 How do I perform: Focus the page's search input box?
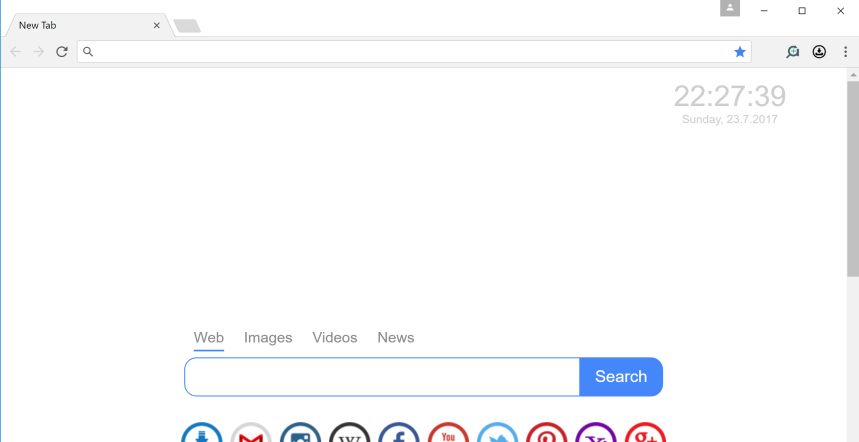(x=382, y=377)
